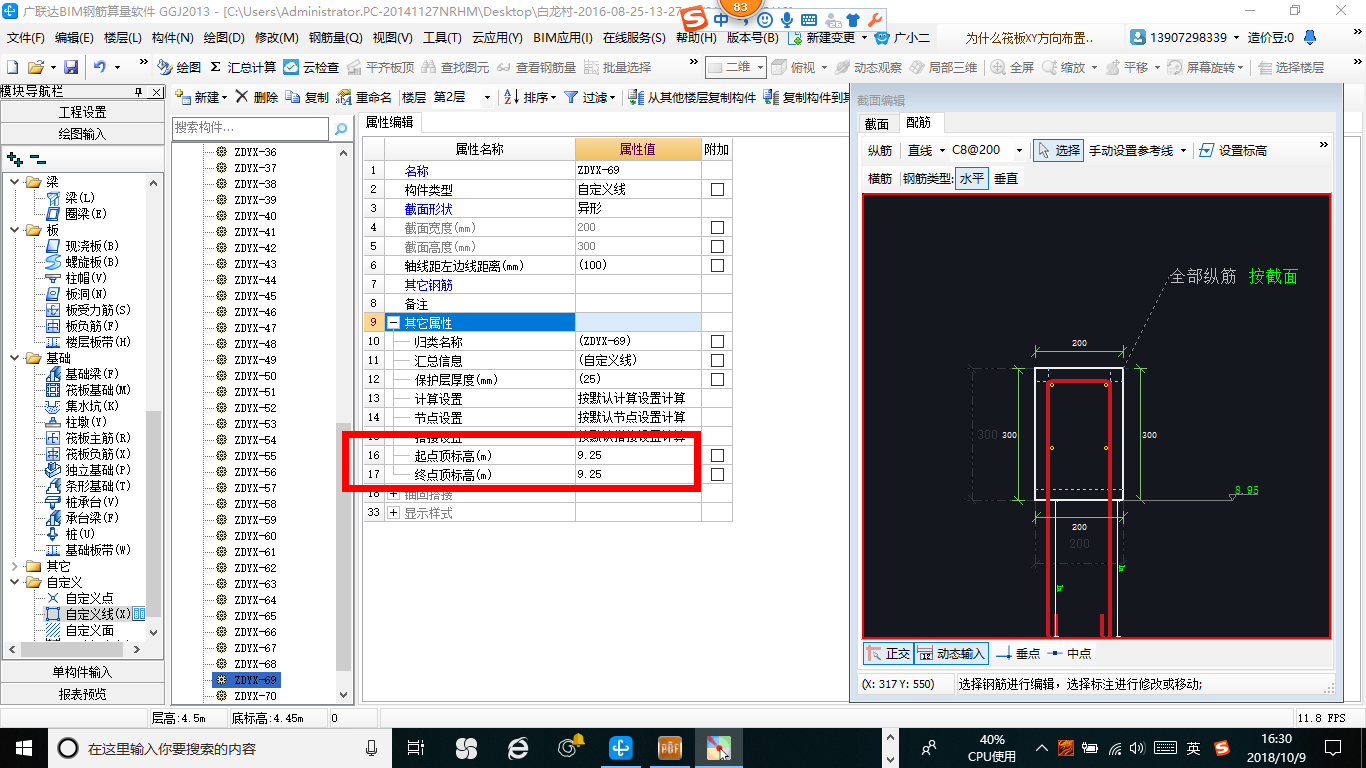This screenshot has height=768, width=1366.
Task: Open 钢筋量(Q) menu
Action: tap(335, 38)
